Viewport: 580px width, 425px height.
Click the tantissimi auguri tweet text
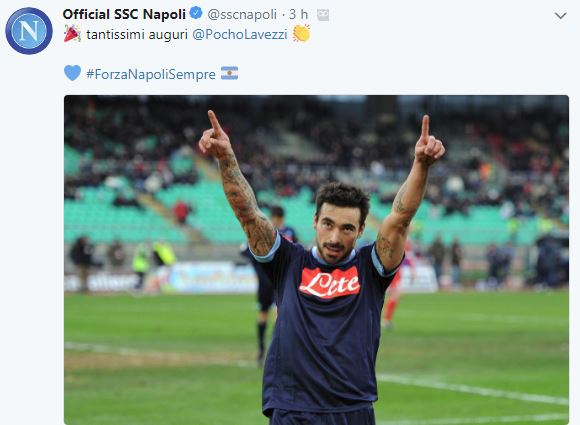pyautogui.click(x=137, y=34)
